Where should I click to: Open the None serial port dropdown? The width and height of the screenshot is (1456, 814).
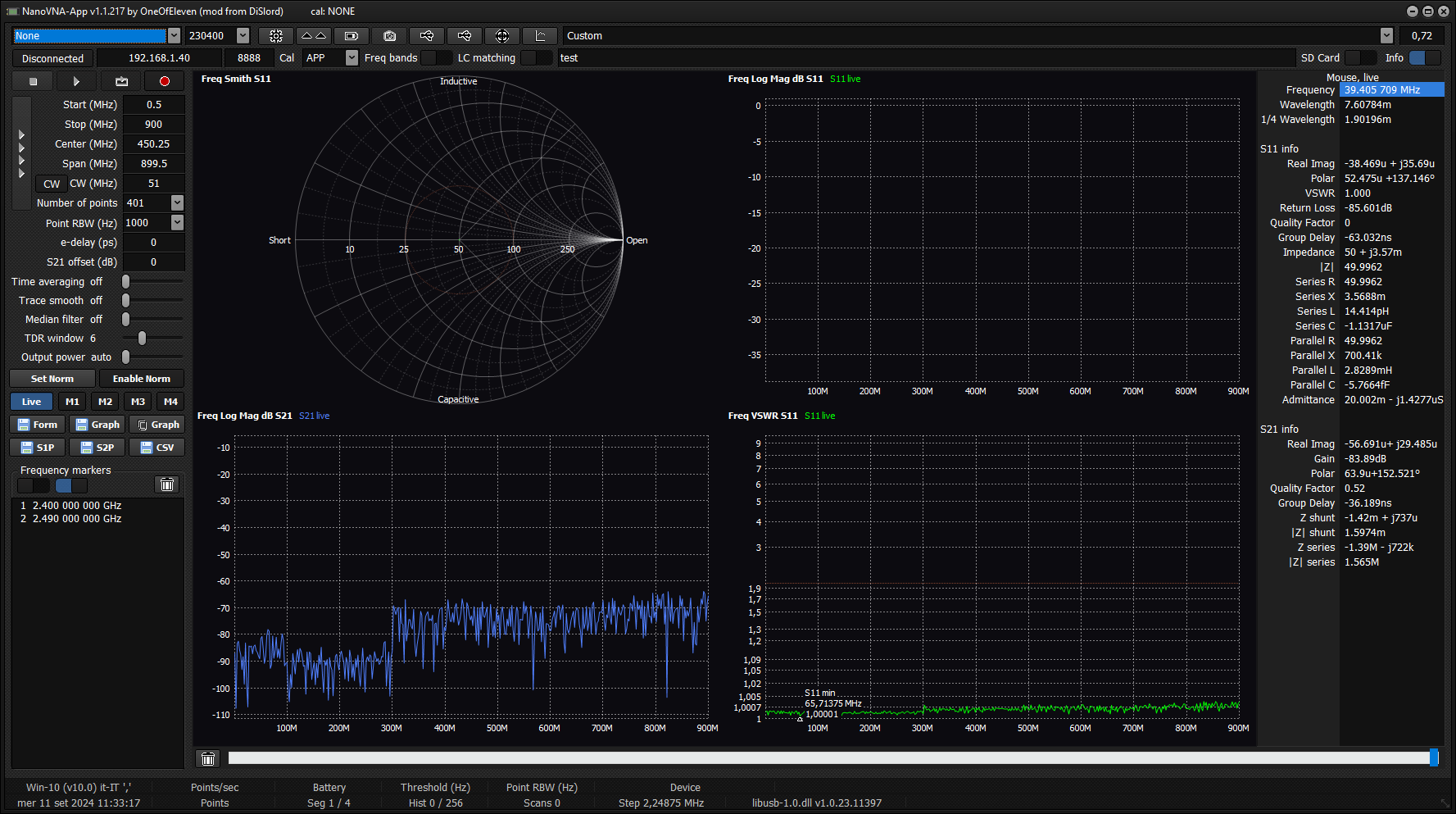(174, 36)
